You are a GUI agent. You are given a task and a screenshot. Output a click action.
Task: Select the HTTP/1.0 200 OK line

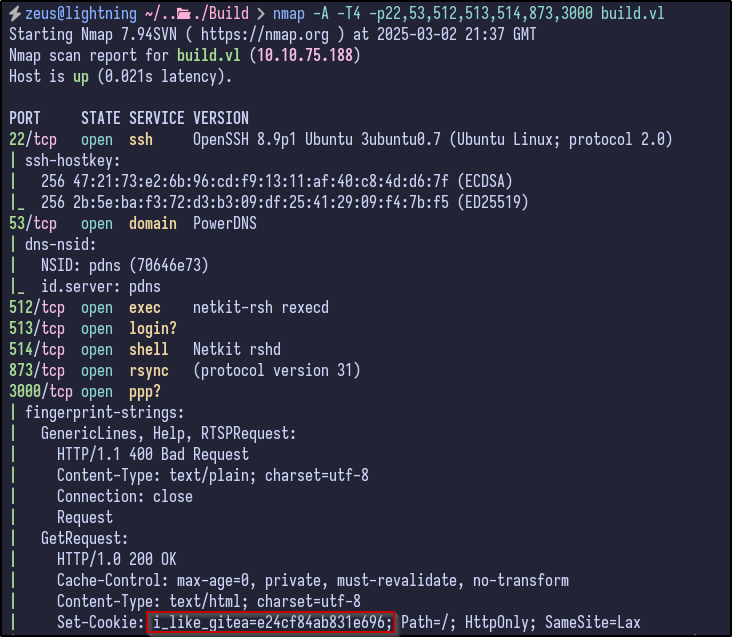point(117,560)
